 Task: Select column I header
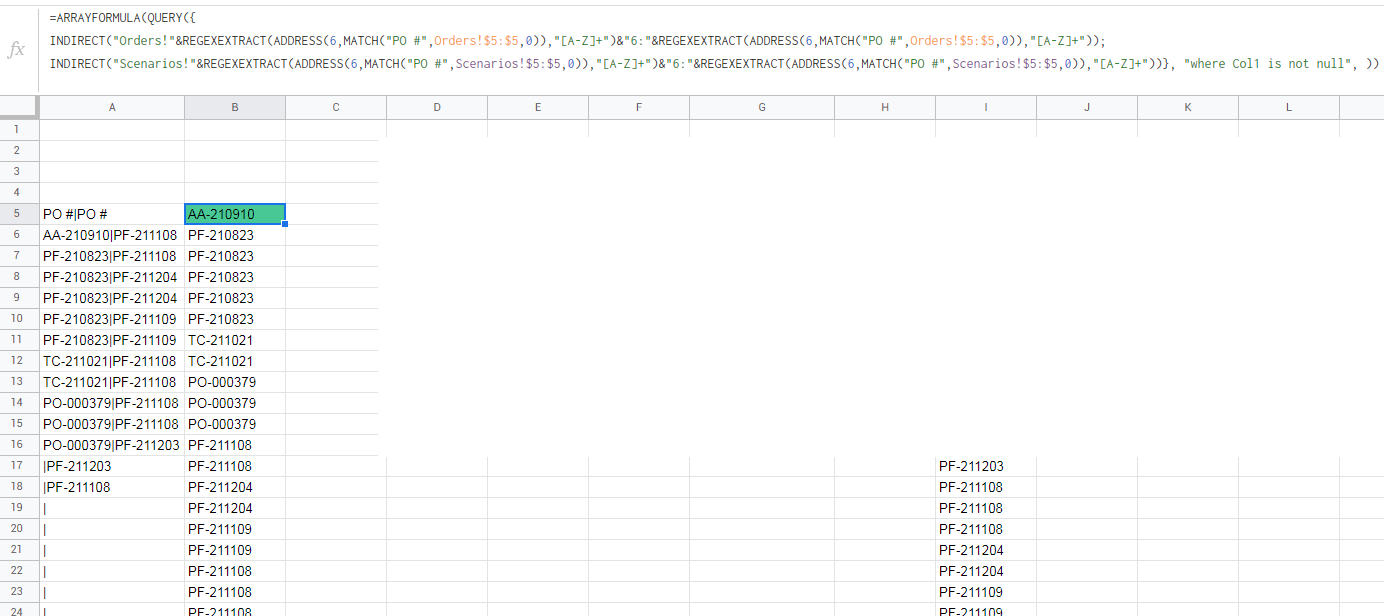click(986, 107)
